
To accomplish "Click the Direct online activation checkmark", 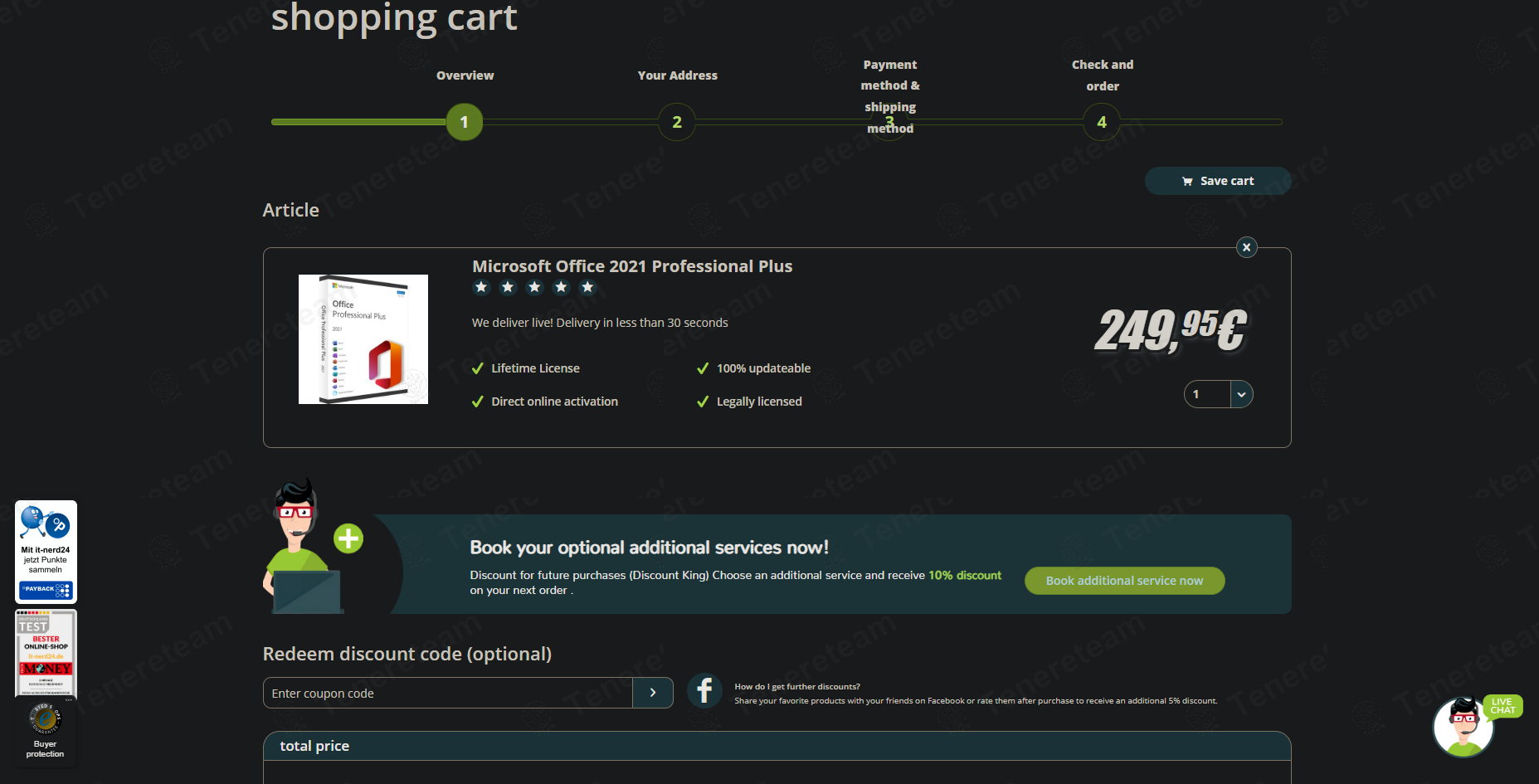I will 478,402.
